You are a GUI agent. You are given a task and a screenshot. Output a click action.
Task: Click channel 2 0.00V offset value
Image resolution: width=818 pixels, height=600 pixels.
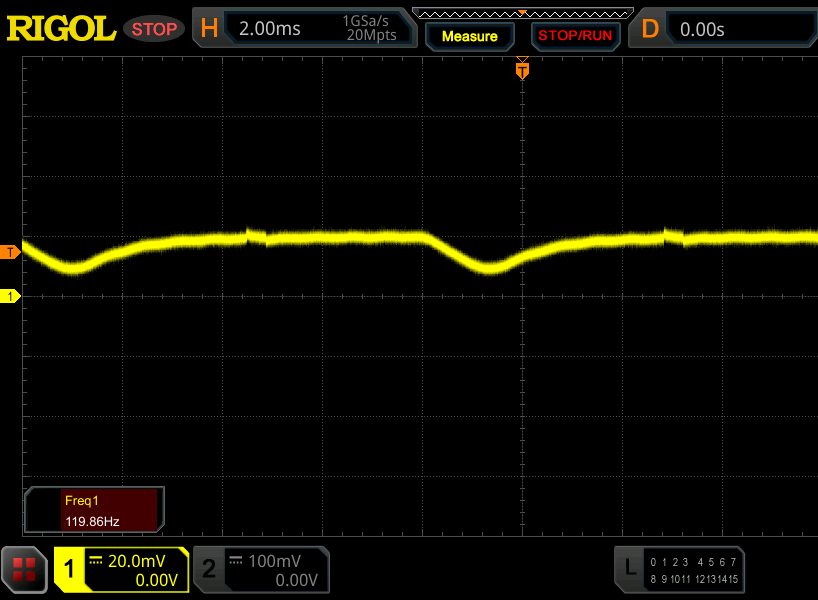pos(296,580)
